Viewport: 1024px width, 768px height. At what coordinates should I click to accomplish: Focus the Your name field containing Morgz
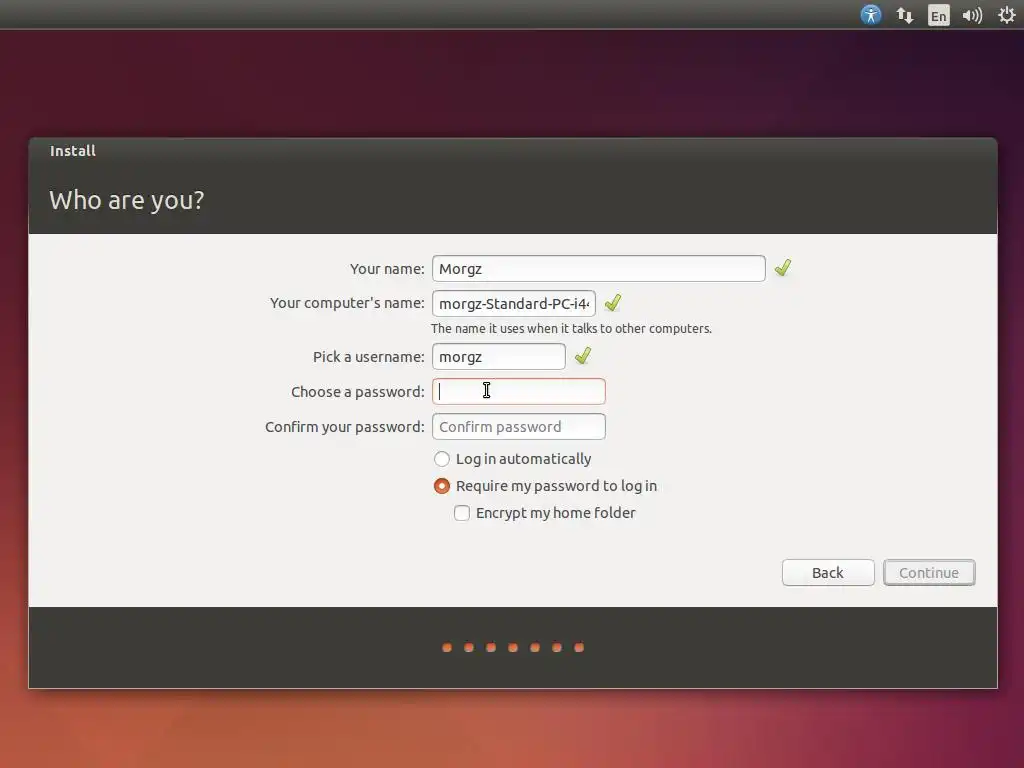pyautogui.click(x=598, y=268)
